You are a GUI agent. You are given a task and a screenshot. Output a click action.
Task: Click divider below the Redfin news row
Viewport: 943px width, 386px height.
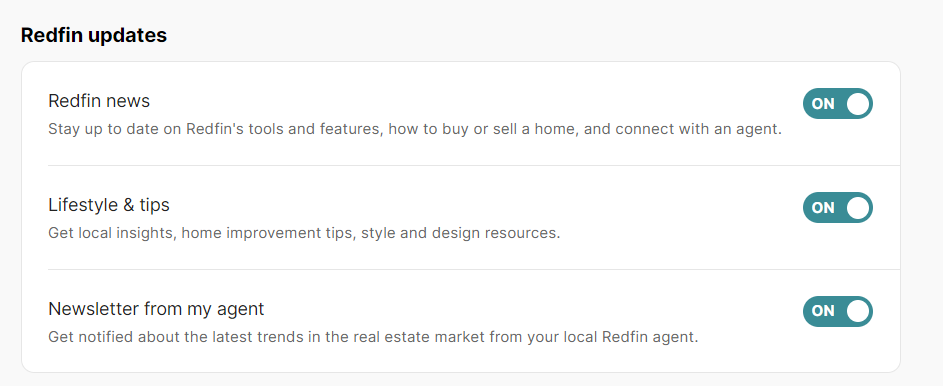click(474, 165)
